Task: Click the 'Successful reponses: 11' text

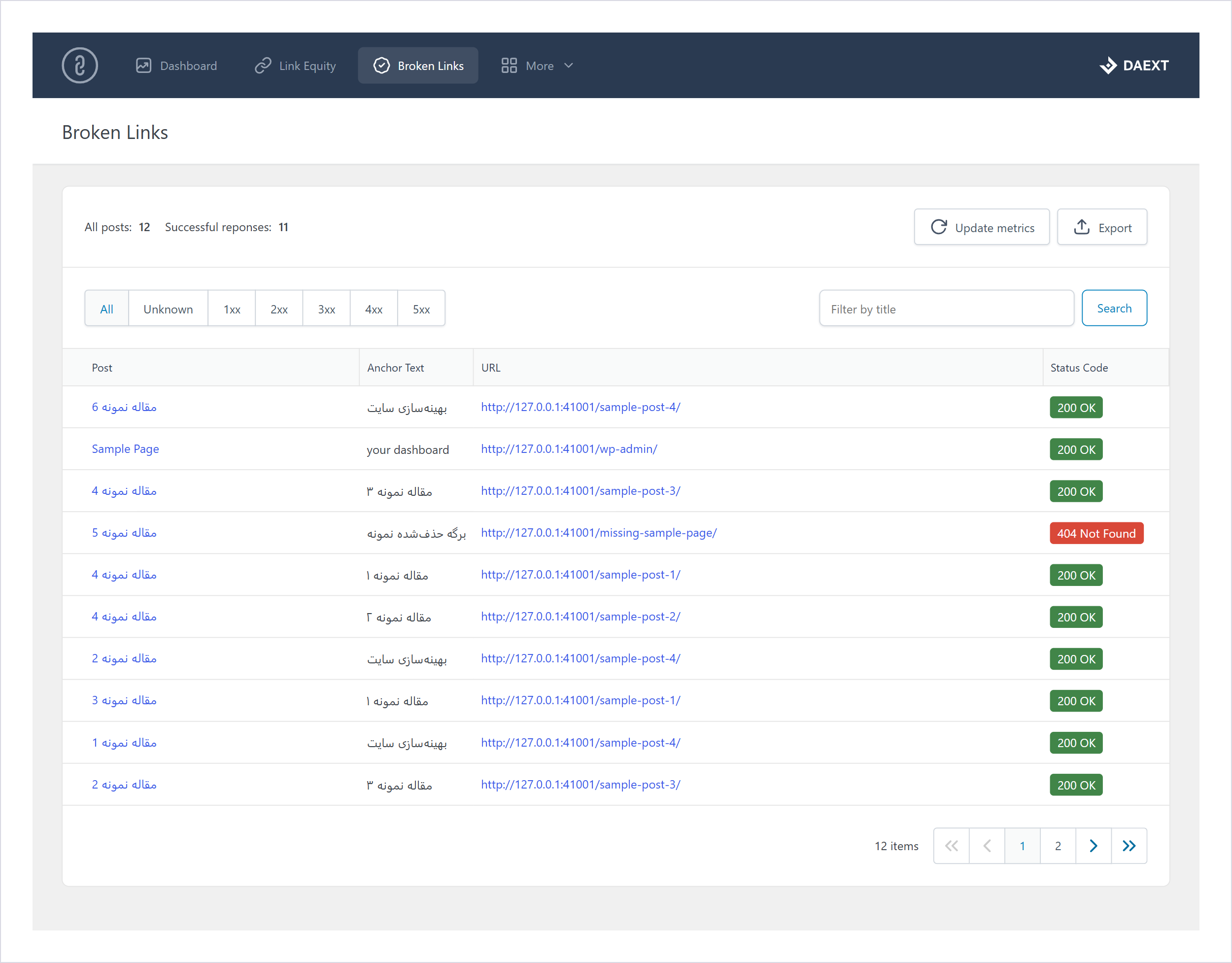Action: (x=227, y=227)
